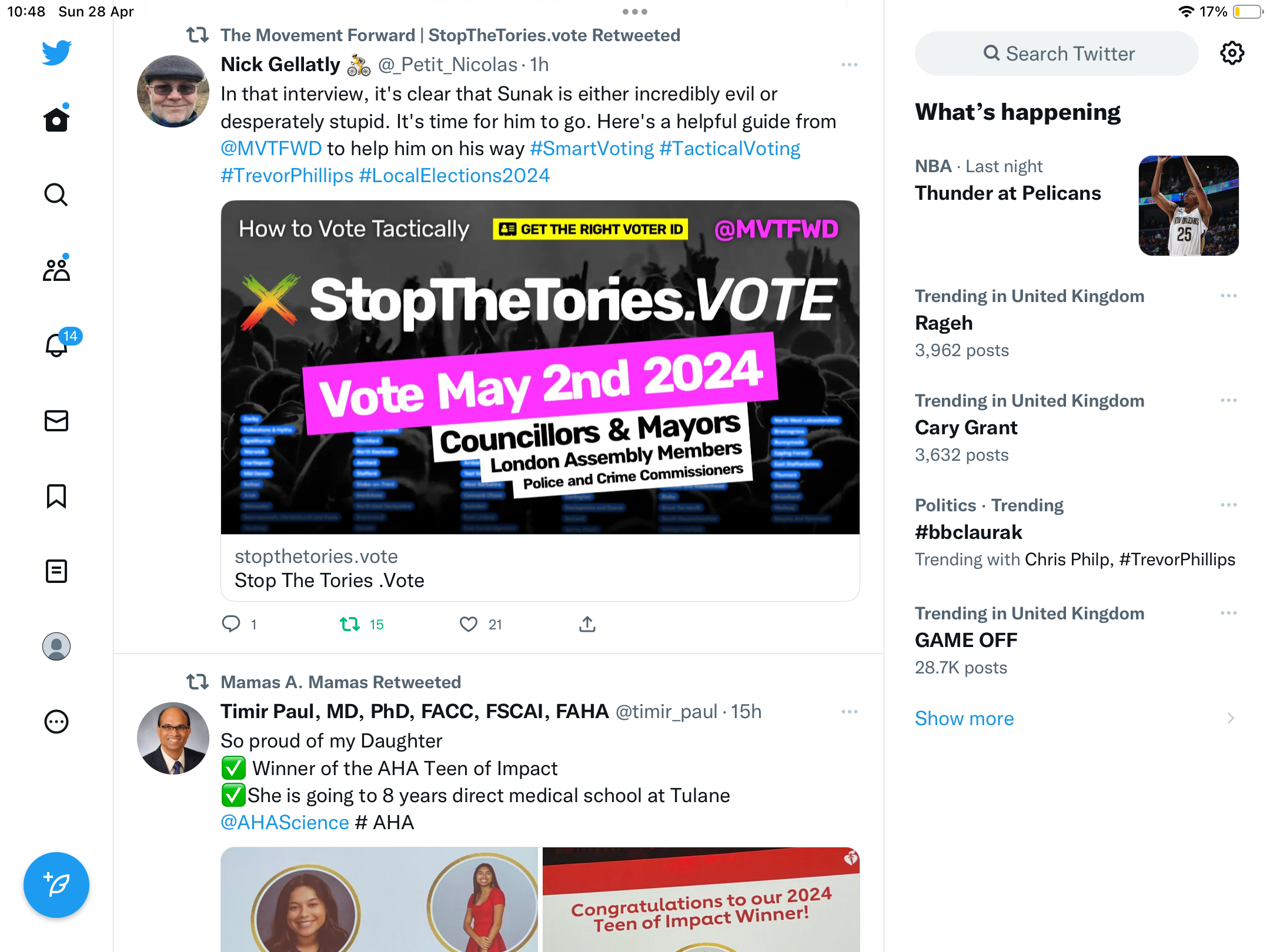The width and height of the screenshot is (1270, 952).
Task: Open the Lists icon in sidebar
Action: click(x=56, y=571)
